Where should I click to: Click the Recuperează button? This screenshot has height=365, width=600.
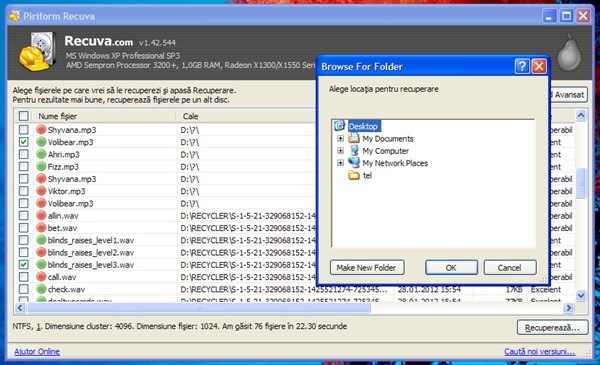[x=552, y=328]
